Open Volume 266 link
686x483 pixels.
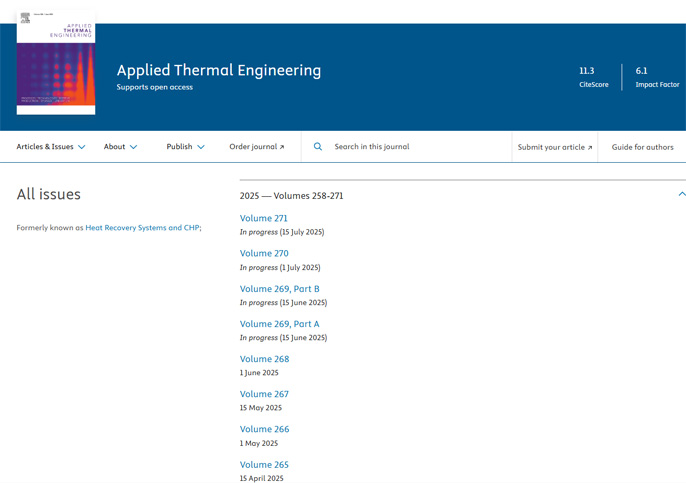pos(264,429)
